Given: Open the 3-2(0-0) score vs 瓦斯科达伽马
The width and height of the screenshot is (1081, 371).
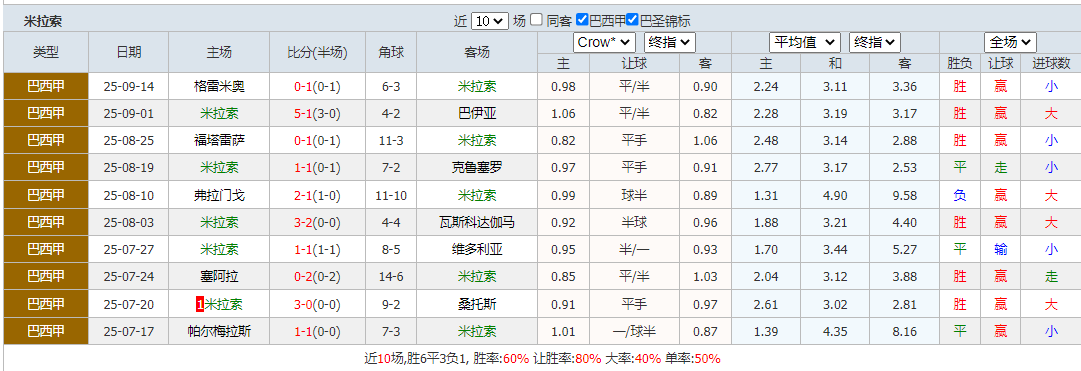Looking at the screenshot, I should [317, 222].
